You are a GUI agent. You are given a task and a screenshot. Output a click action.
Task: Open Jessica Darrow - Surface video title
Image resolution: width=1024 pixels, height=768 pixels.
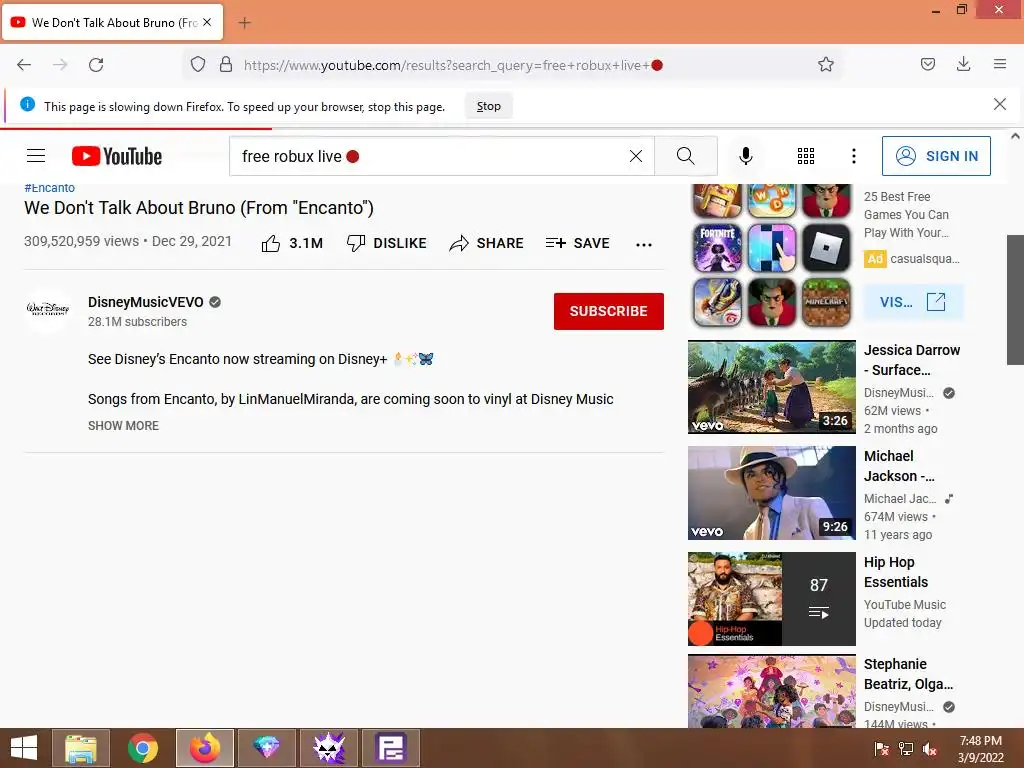[912, 360]
